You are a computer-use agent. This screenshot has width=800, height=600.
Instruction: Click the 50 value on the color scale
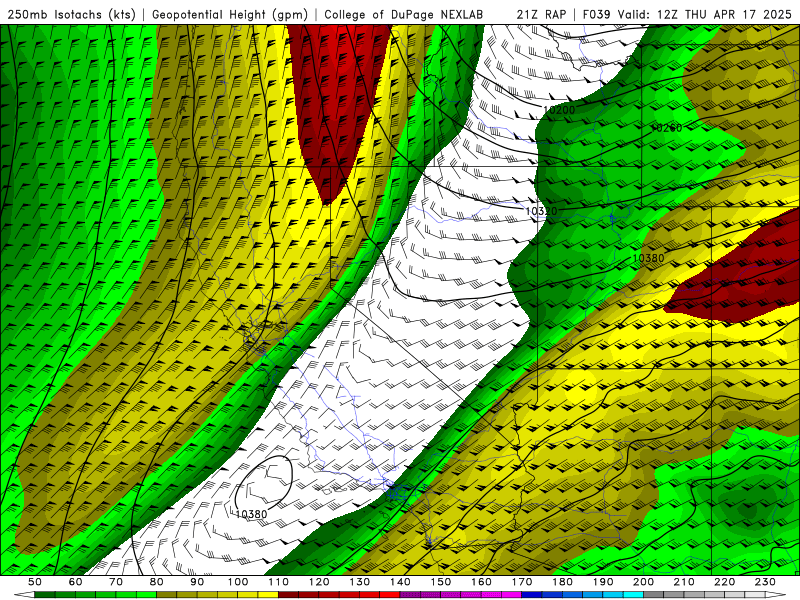coord(35,582)
